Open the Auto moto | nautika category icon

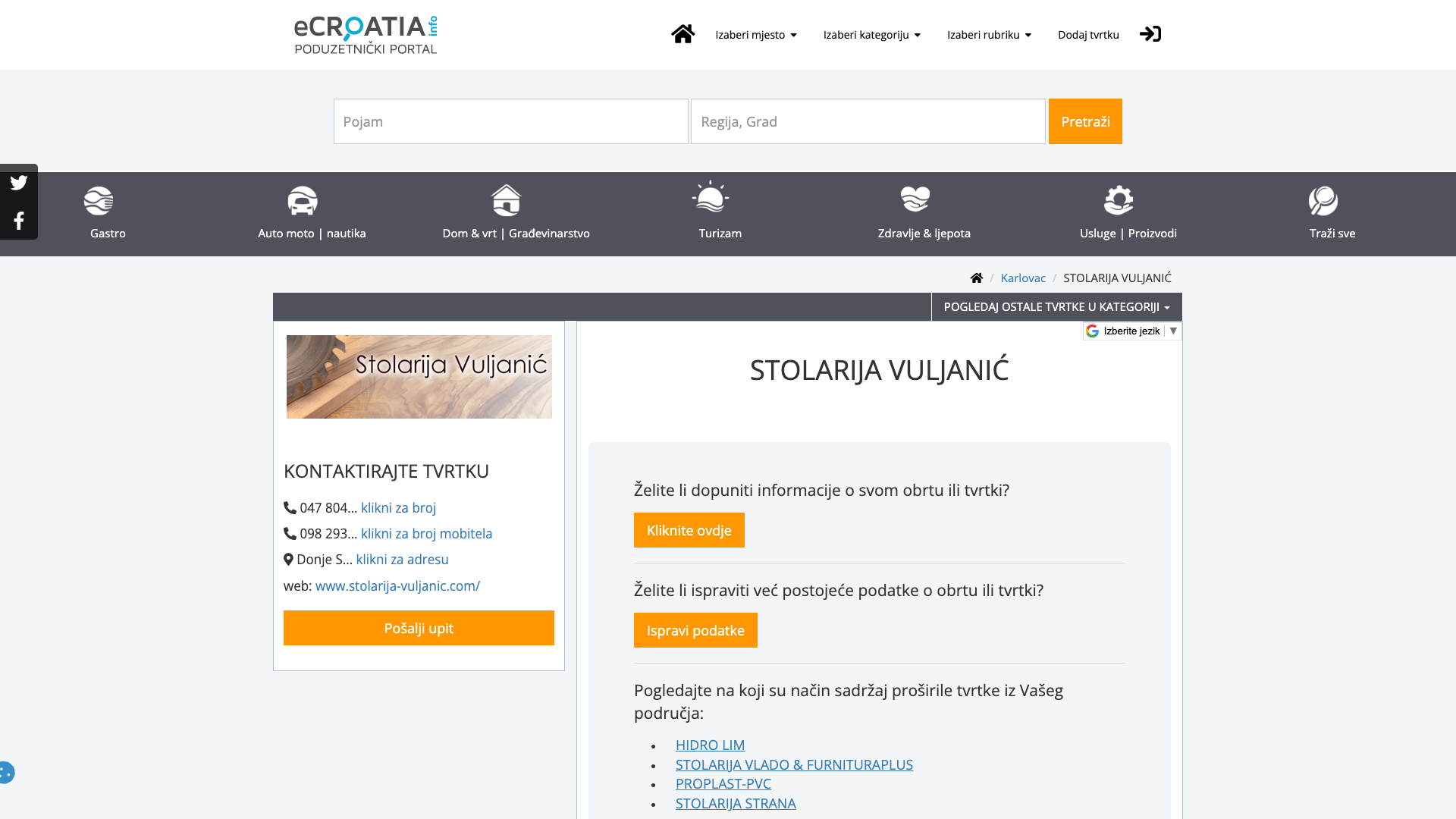[303, 201]
